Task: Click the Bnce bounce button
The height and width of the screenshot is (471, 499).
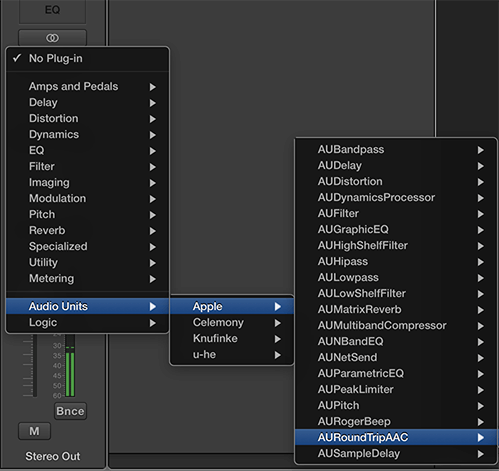Action: coord(70,411)
